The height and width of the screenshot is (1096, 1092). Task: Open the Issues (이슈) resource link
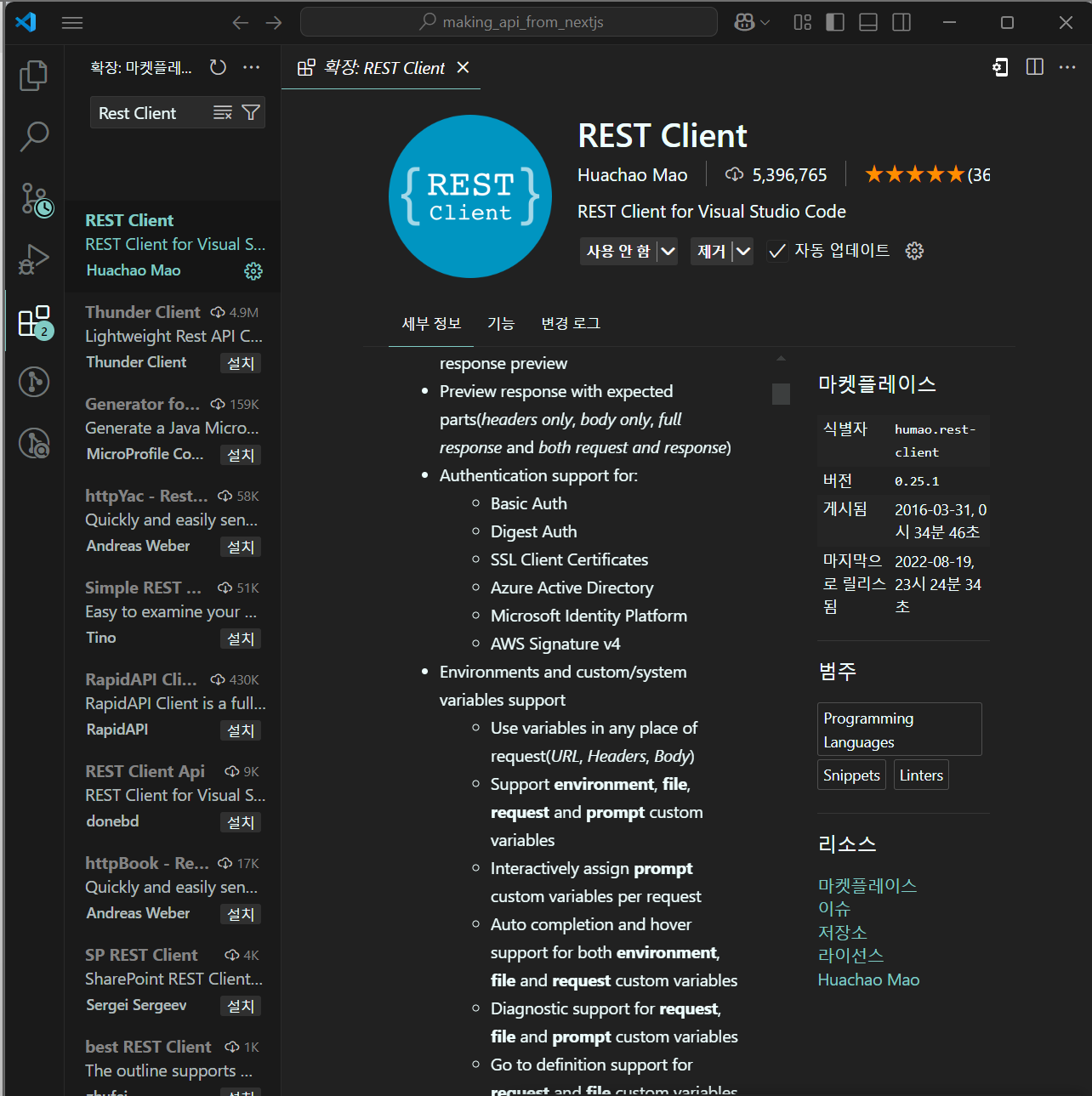[834, 908]
